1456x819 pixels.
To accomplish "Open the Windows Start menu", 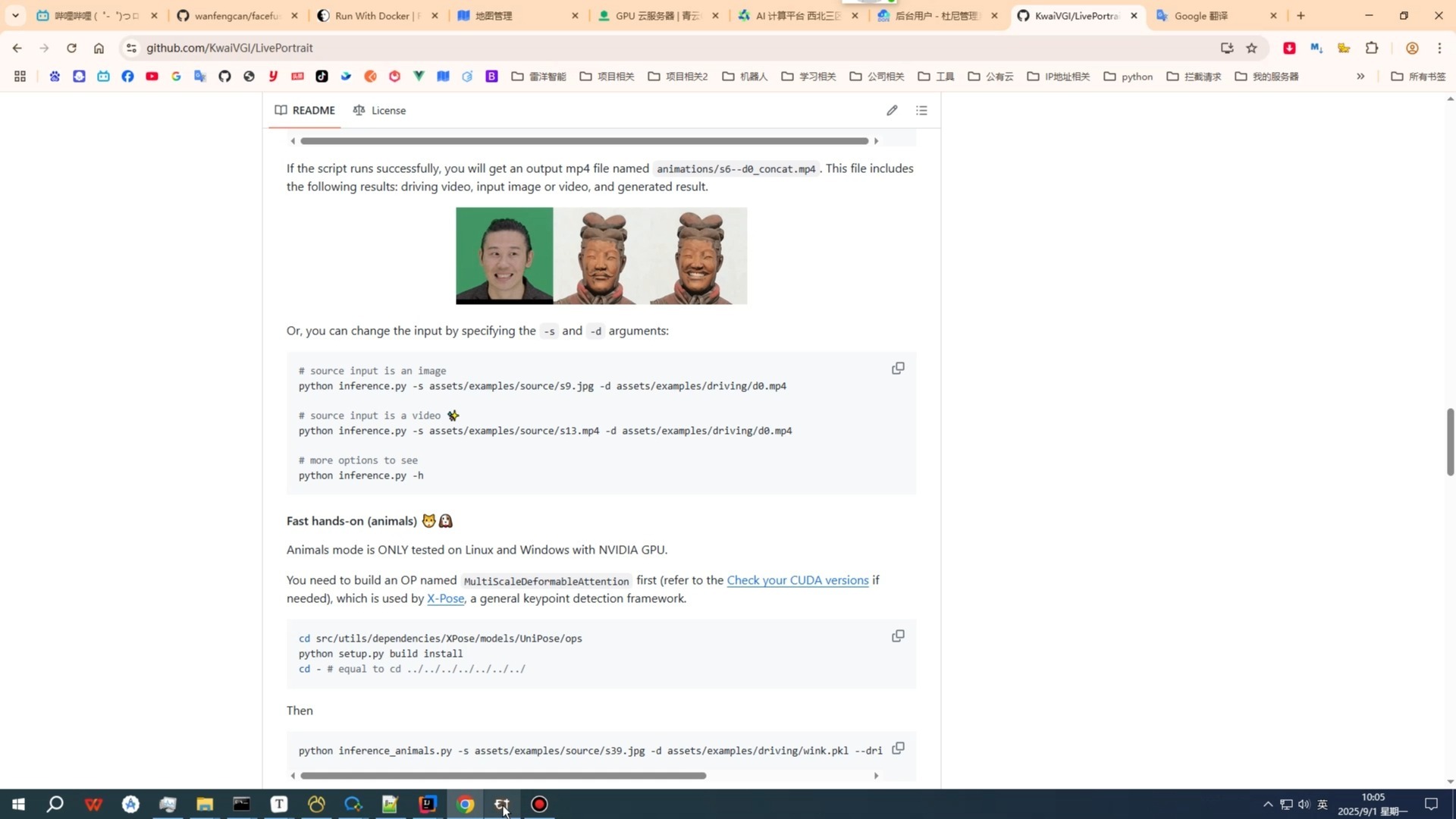I will tap(18, 804).
